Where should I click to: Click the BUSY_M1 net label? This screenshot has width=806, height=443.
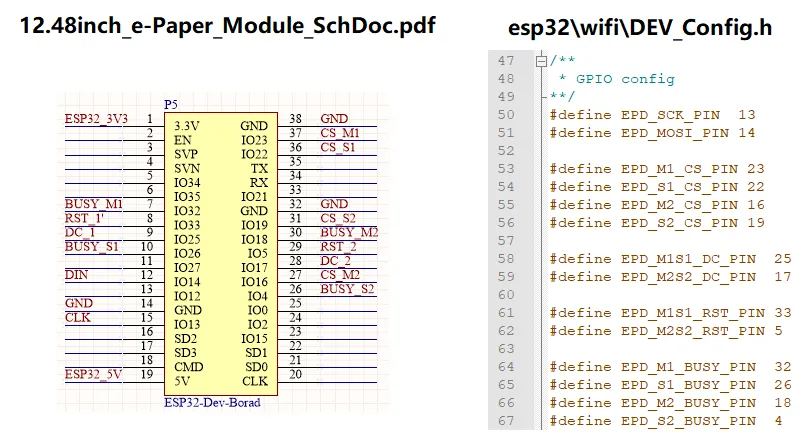(x=94, y=204)
